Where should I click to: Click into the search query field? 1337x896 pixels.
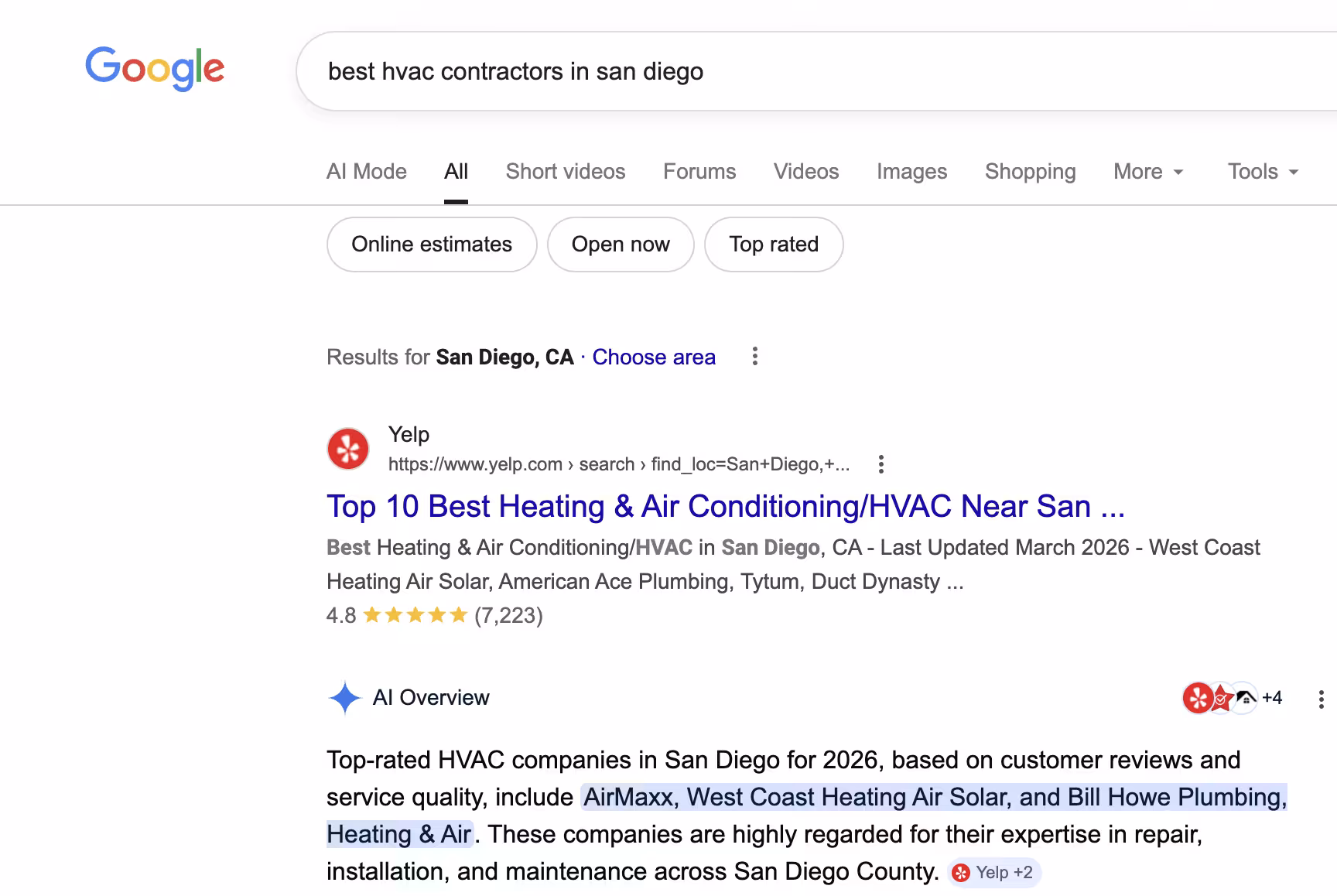coord(816,71)
